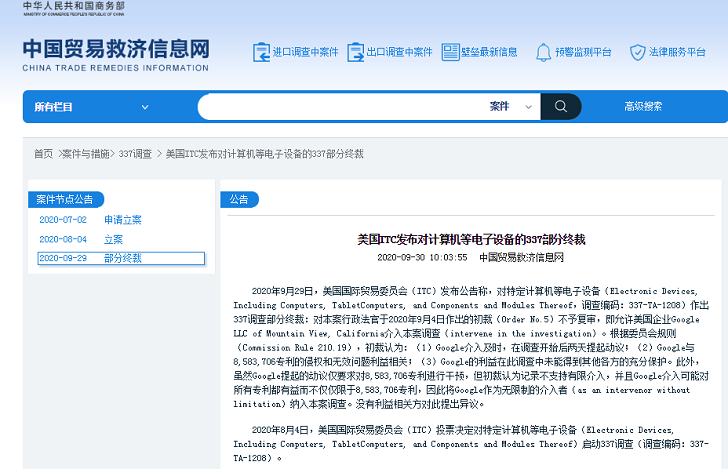Open the 部分终裁 case node
The image size is (728, 469).
pos(123,258)
